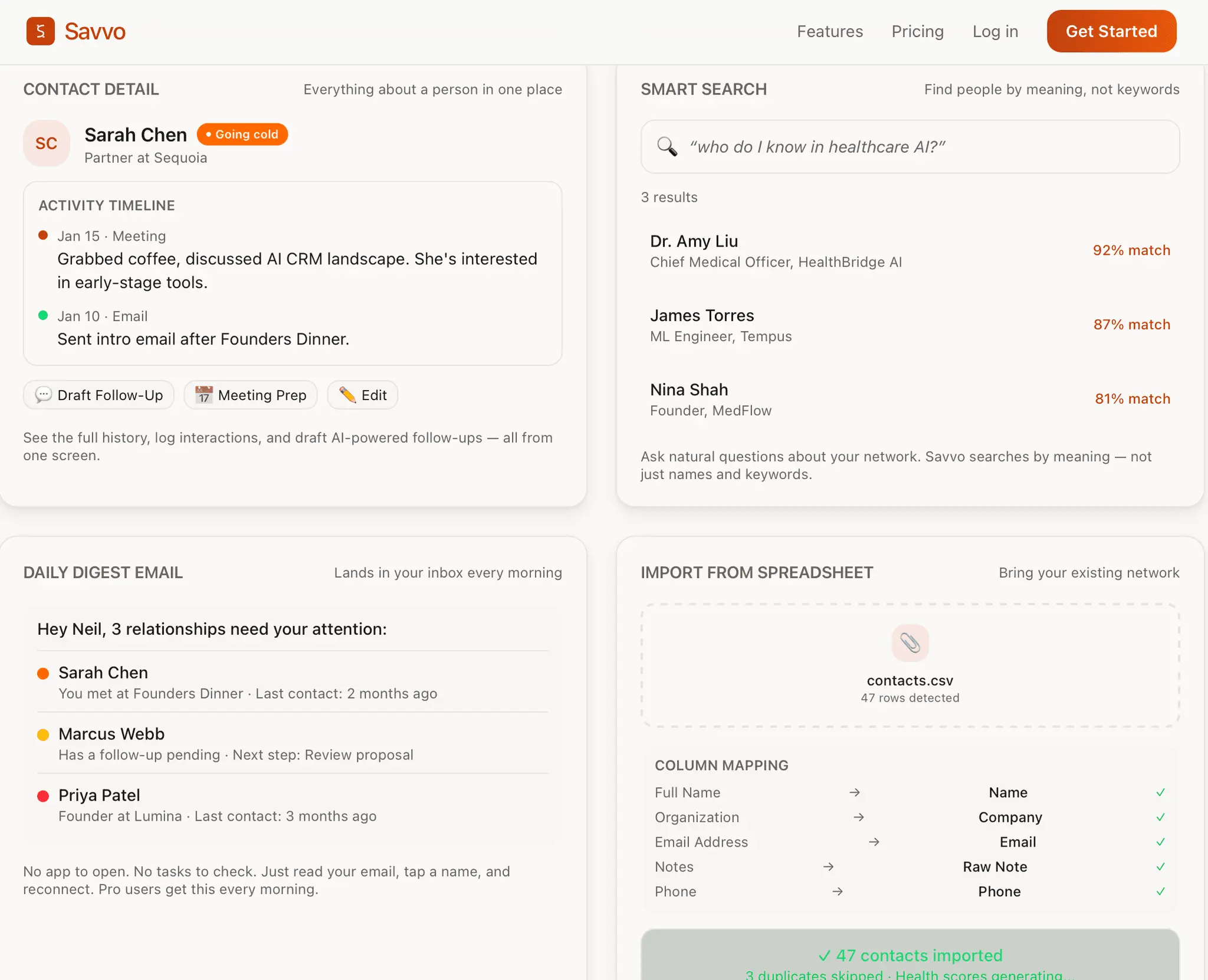The height and width of the screenshot is (980, 1208).
Task: Click the checkmark for Email mapping
Action: point(1160,842)
